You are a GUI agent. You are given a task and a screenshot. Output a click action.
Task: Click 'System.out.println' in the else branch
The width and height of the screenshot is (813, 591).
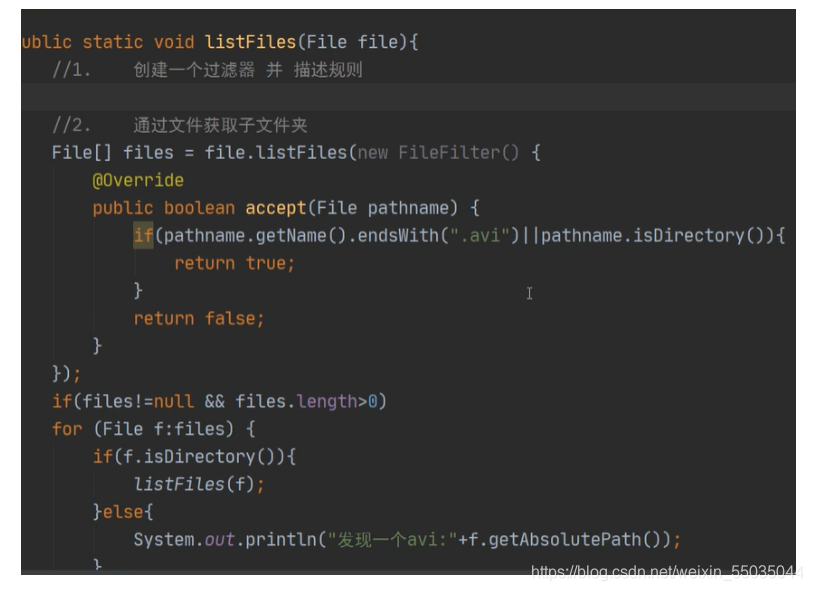(225, 540)
